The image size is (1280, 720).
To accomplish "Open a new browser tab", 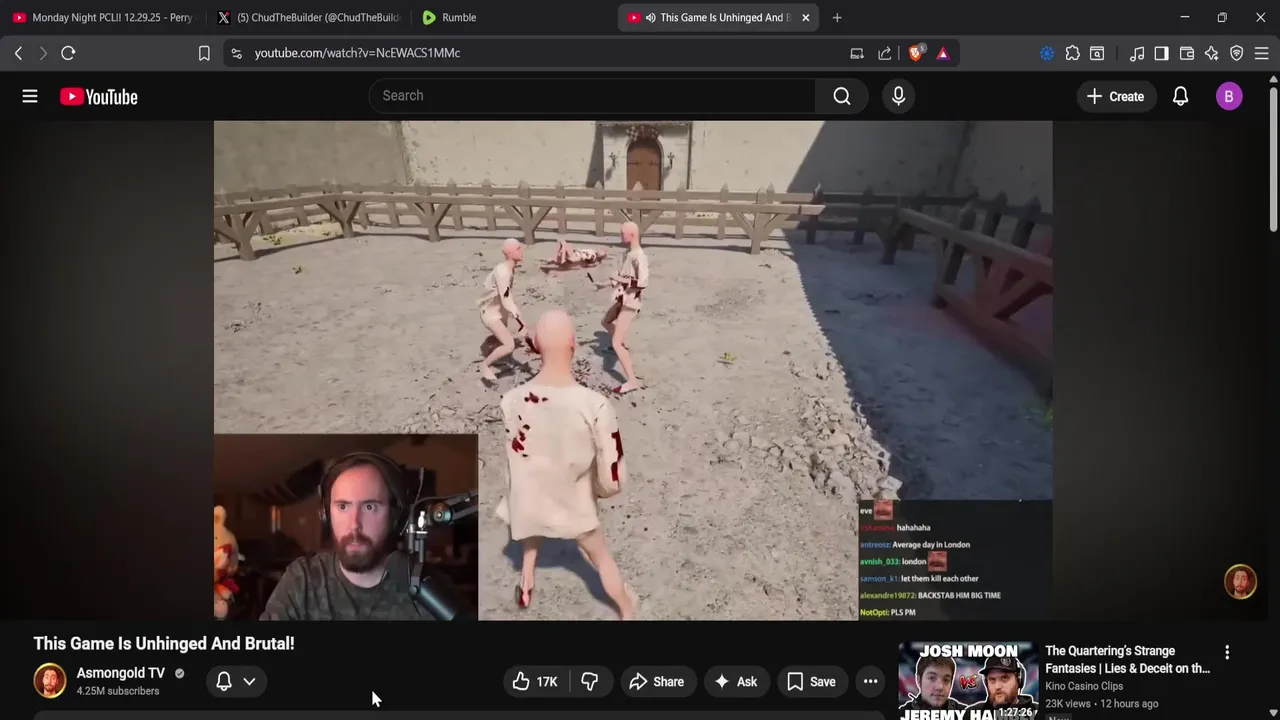I will 837,17.
